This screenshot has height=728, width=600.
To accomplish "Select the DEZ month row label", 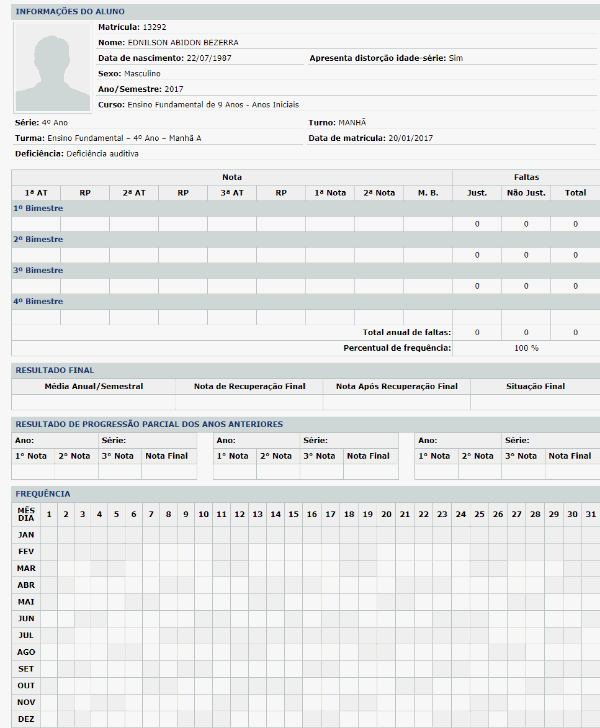I will pyautogui.click(x=26, y=719).
